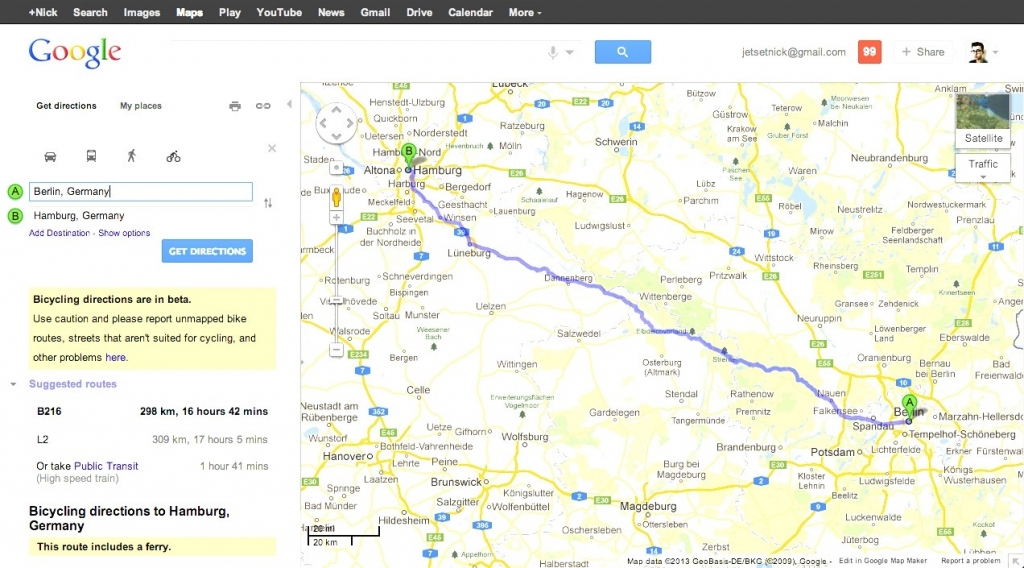The width and height of the screenshot is (1024, 568).
Task: Select the public transit bus icon
Action: coord(91,156)
